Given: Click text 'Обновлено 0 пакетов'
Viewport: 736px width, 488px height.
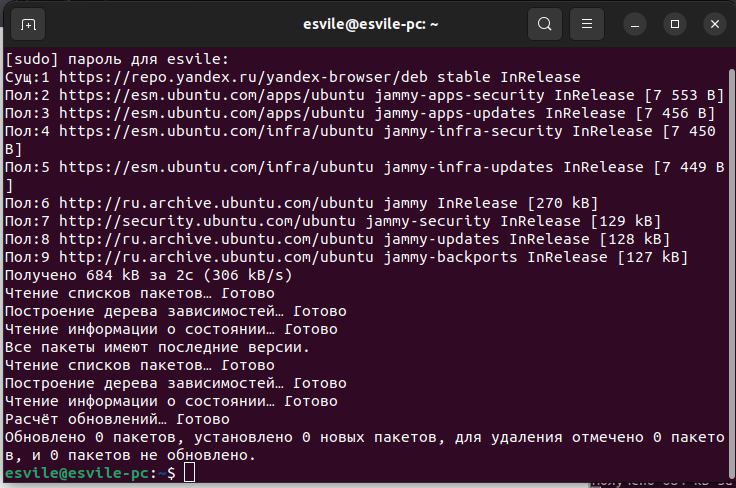Looking at the screenshot, I should (x=90, y=437).
